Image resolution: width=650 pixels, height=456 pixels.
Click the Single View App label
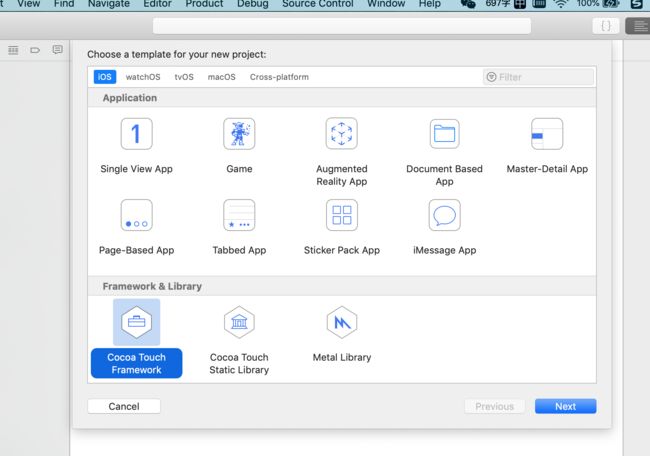click(x=136, y=169)
